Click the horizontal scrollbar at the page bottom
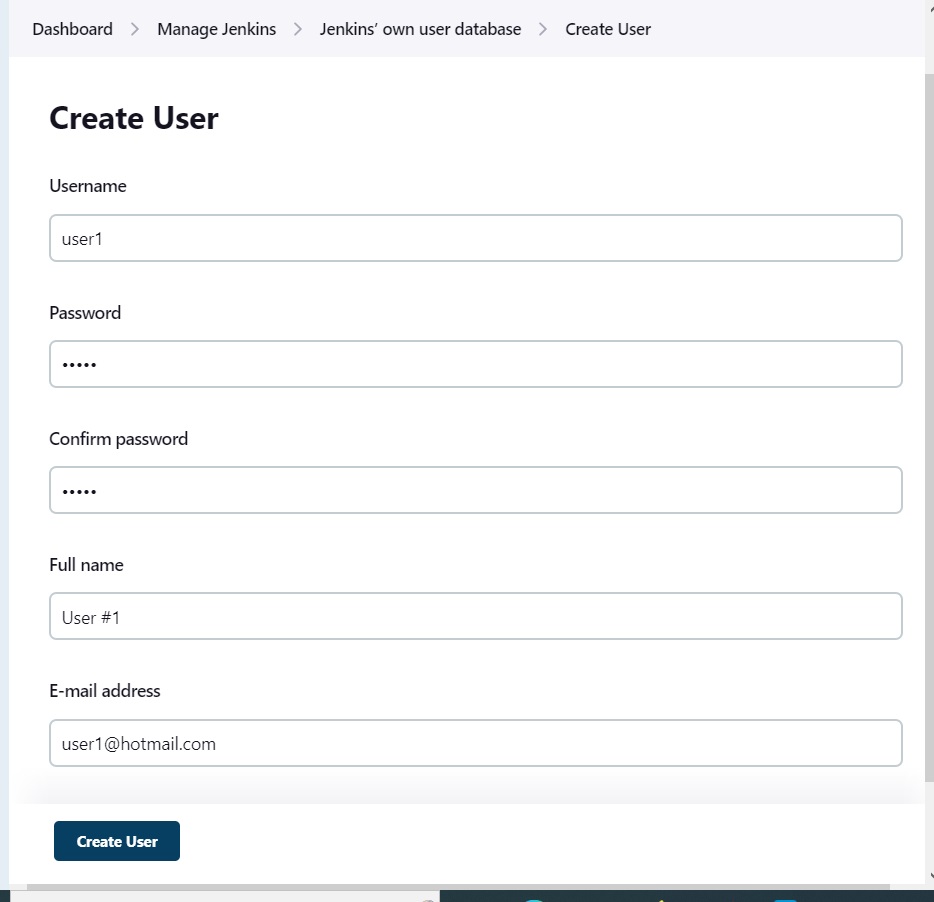Image resolution: width=934 pixels, height=902 pixels. tap(459, 887)
